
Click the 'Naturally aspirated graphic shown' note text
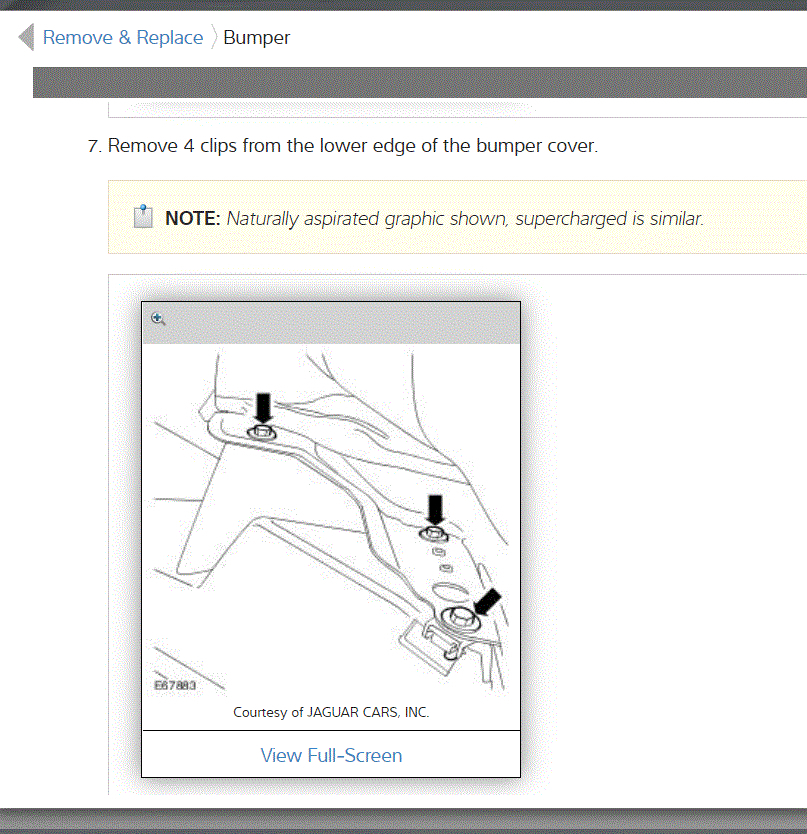(465, 219)
